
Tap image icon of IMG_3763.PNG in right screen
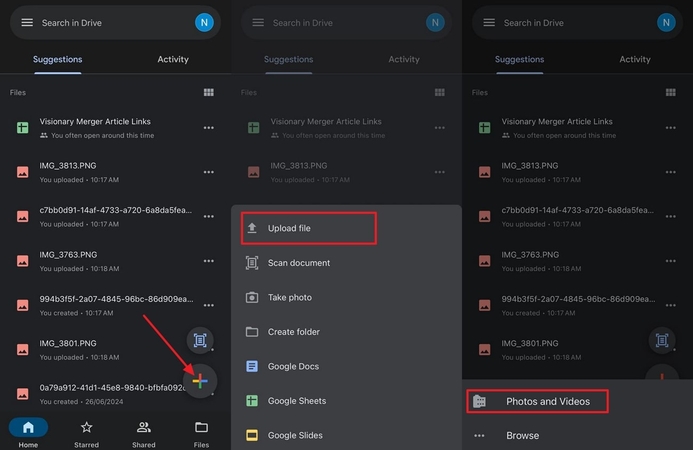[x=484, y=261]
